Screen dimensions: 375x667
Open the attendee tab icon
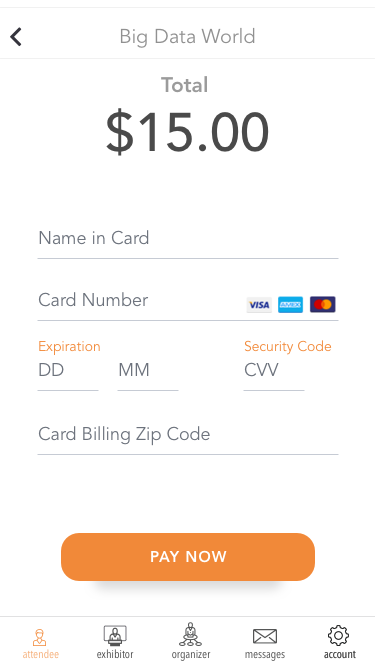tap(40, 637)
